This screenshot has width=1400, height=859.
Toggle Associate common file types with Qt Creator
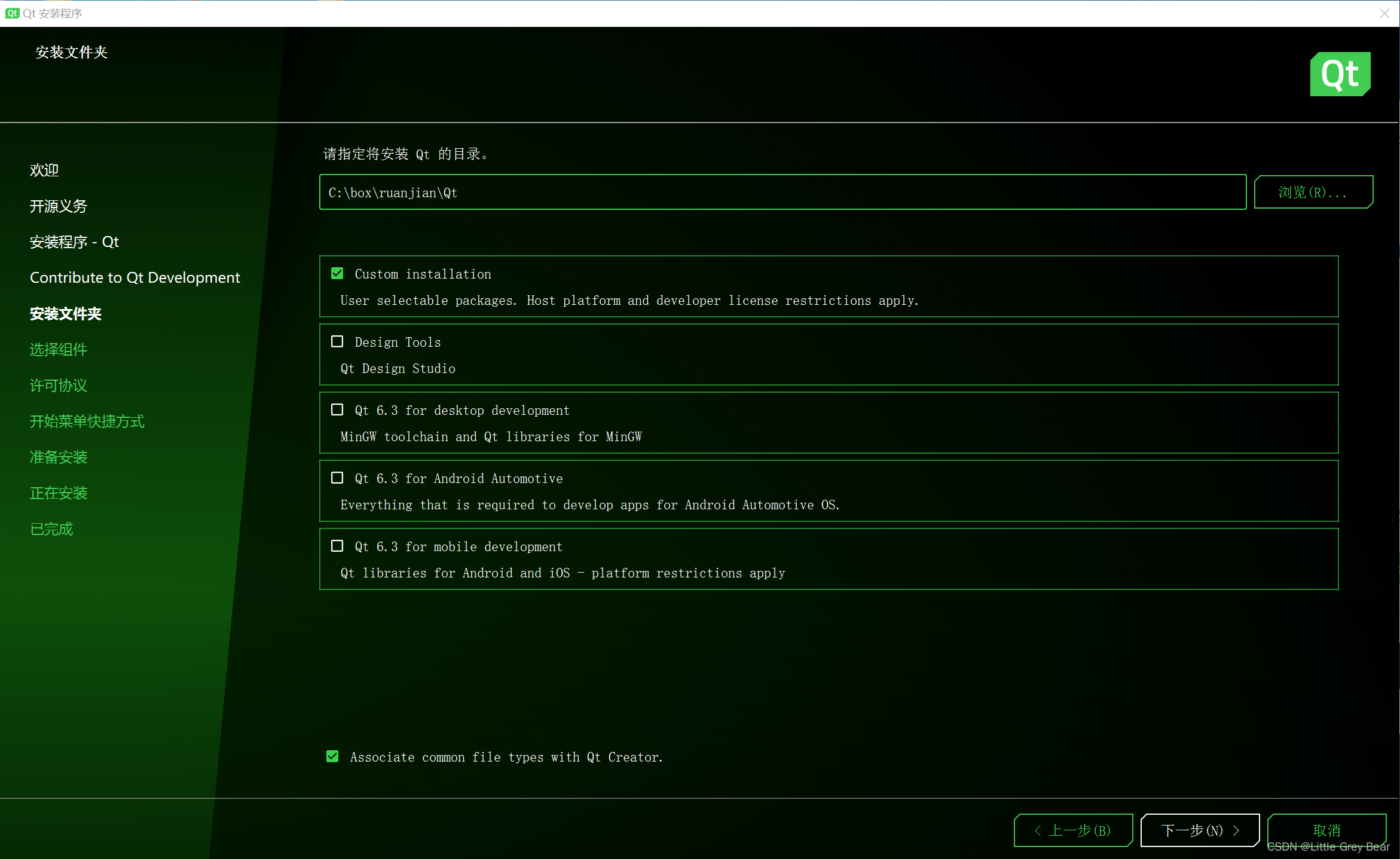(x=332, y=756)
